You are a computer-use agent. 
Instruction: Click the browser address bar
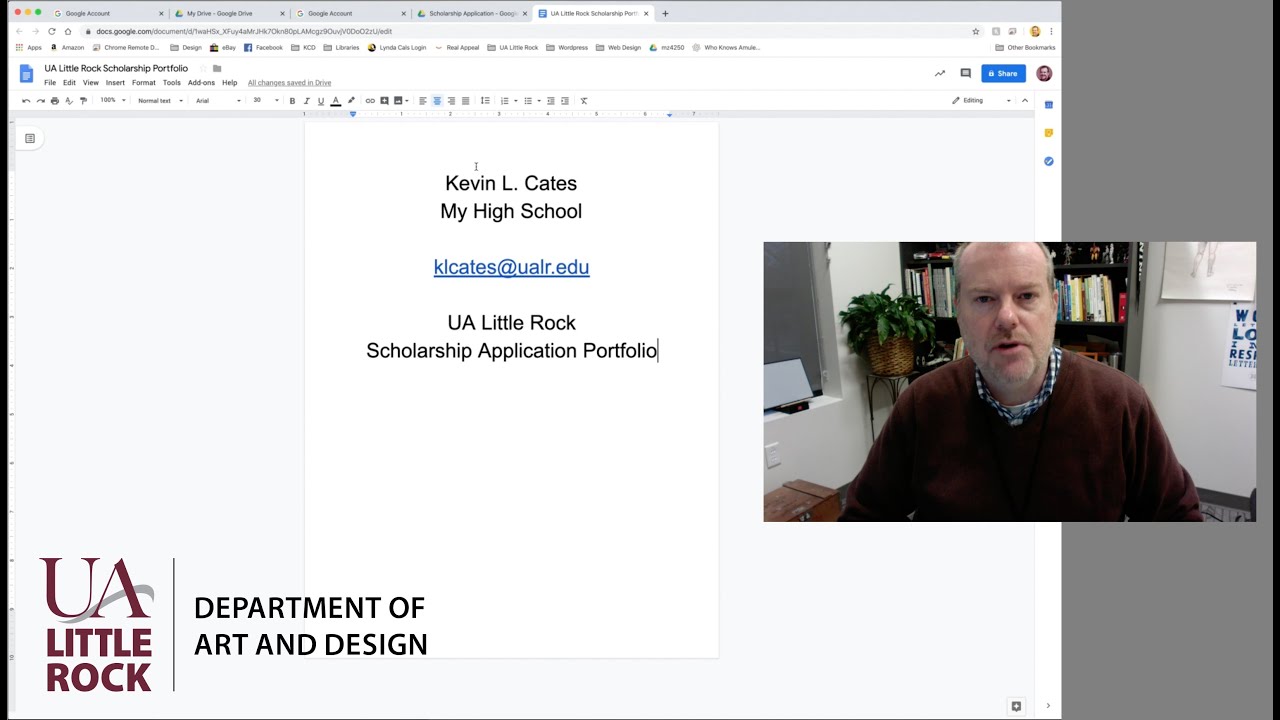point(530,31)
